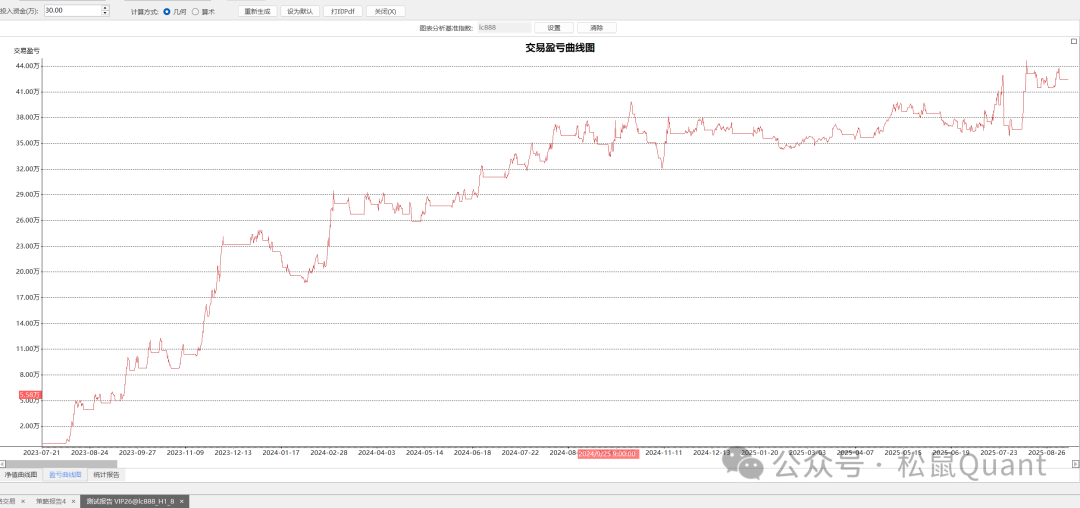The image size is (1080, 508).
Task: Select the 算术 calculation method
Action: (195, 11)
